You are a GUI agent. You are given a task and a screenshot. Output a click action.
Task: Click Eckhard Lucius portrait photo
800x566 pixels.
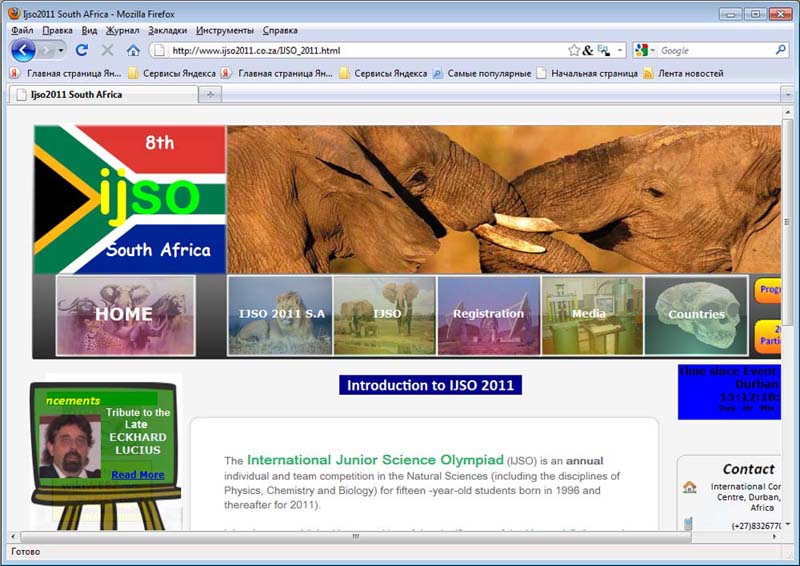coord(70,446)
